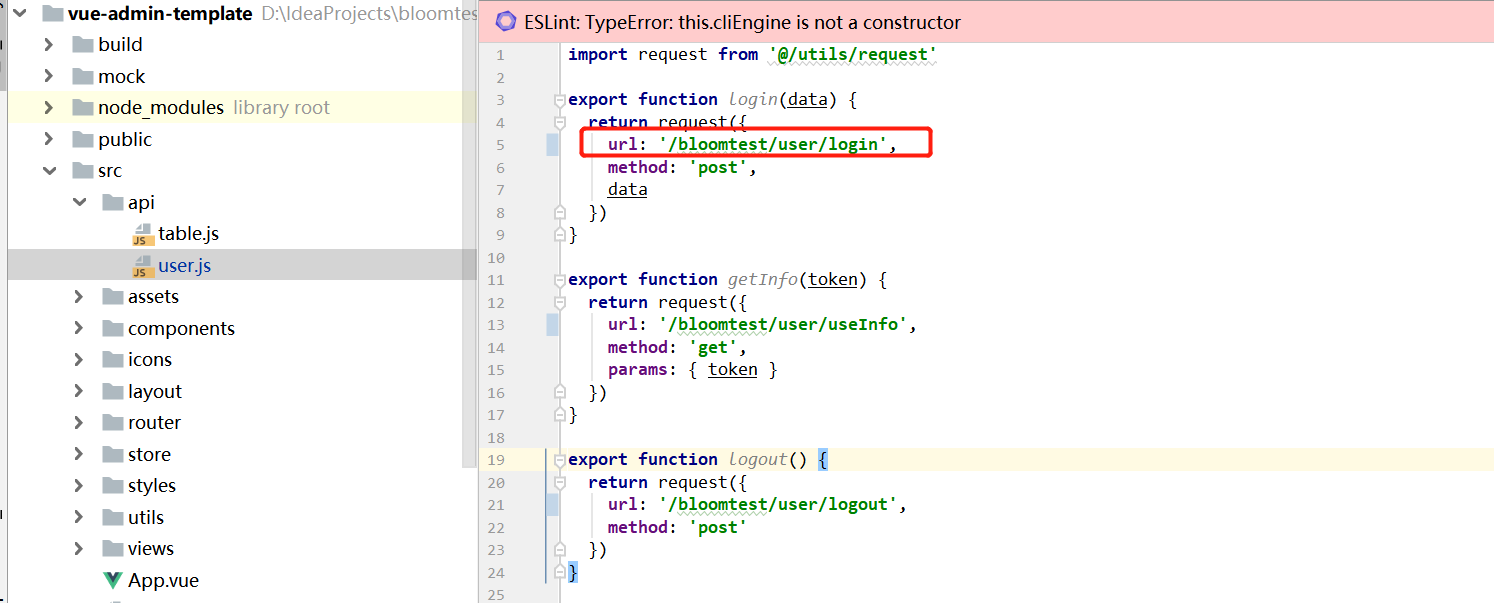This screenshot has height=603, width=1494.
Task: Fold the getInfo function at line 11
Action: click(560, 280)
